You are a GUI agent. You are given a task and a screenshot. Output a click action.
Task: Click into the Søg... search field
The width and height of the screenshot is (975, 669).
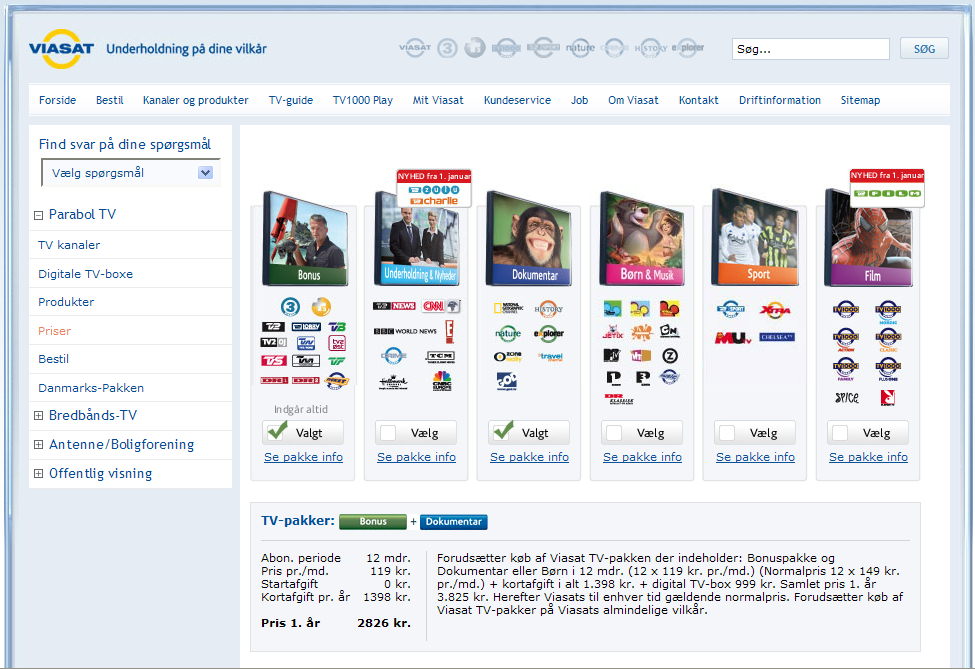pyautogui.click(x=810, y=49)
